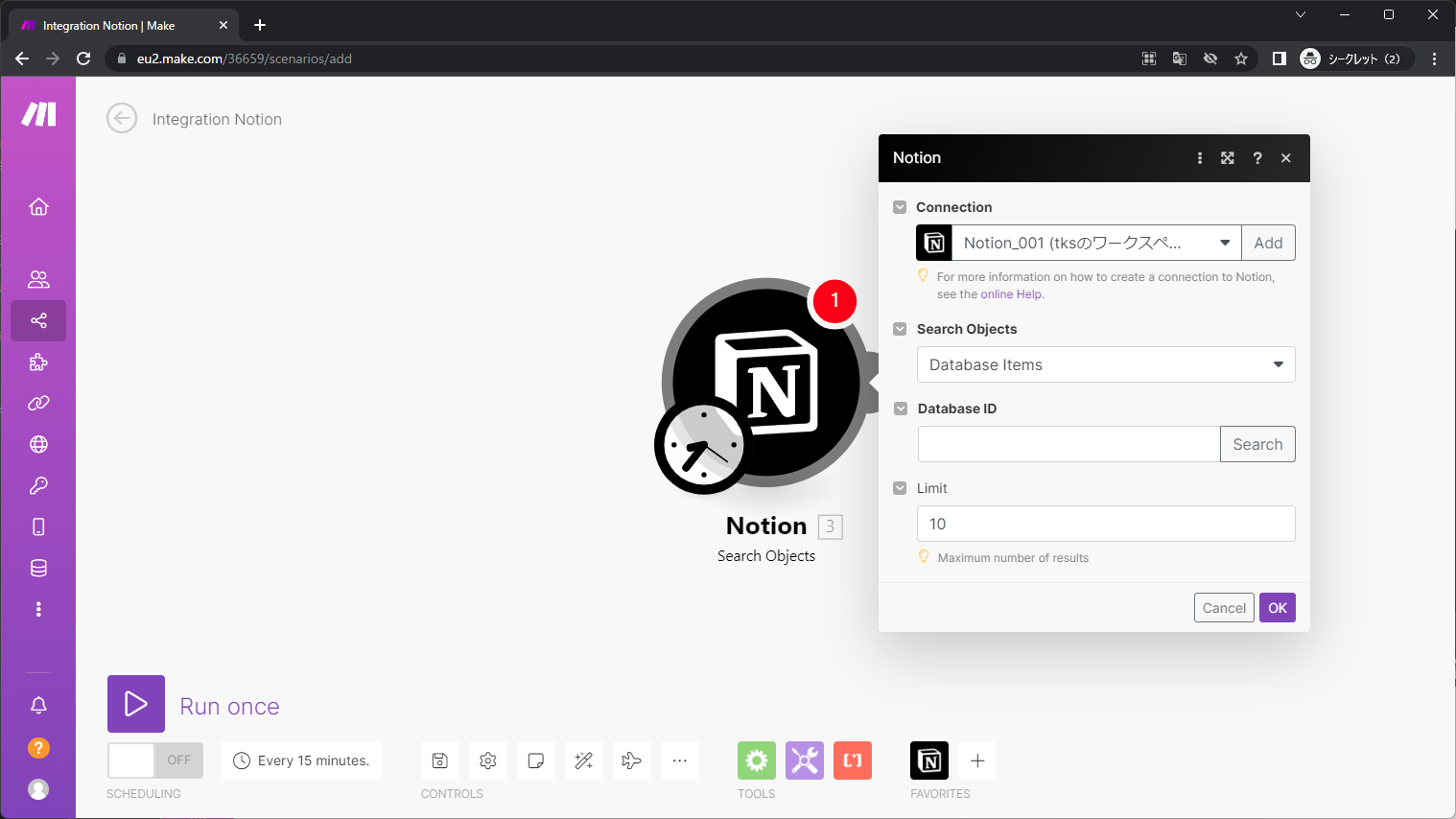
Task: Open the user profile avatar
Action: click(x=38, y=788)
